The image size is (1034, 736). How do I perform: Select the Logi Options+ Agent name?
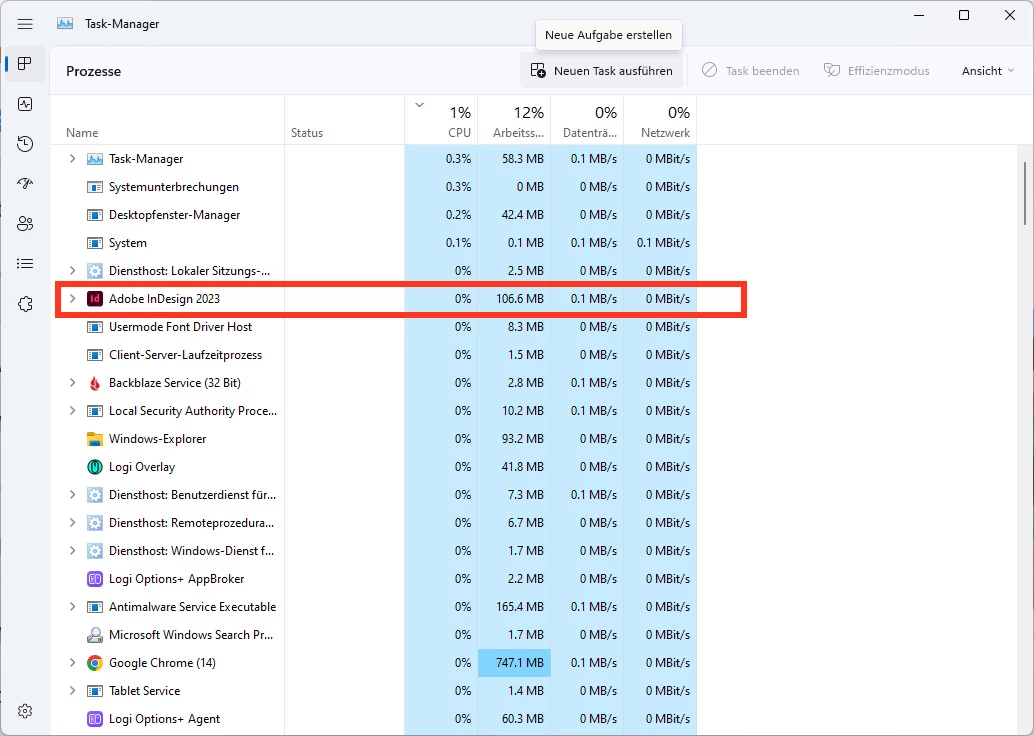[x=164, y=719]
